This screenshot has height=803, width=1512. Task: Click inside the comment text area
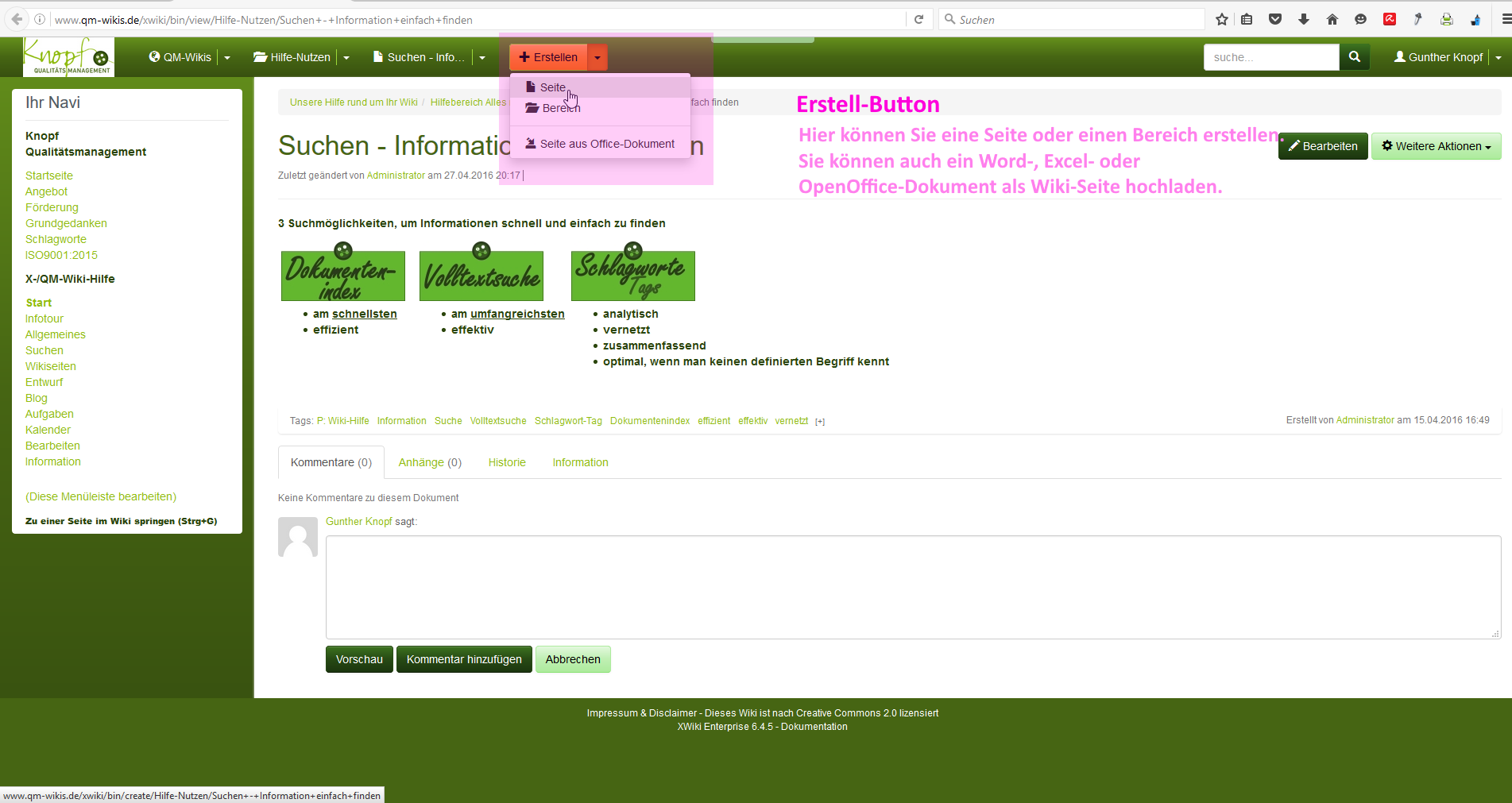(912, 587)
